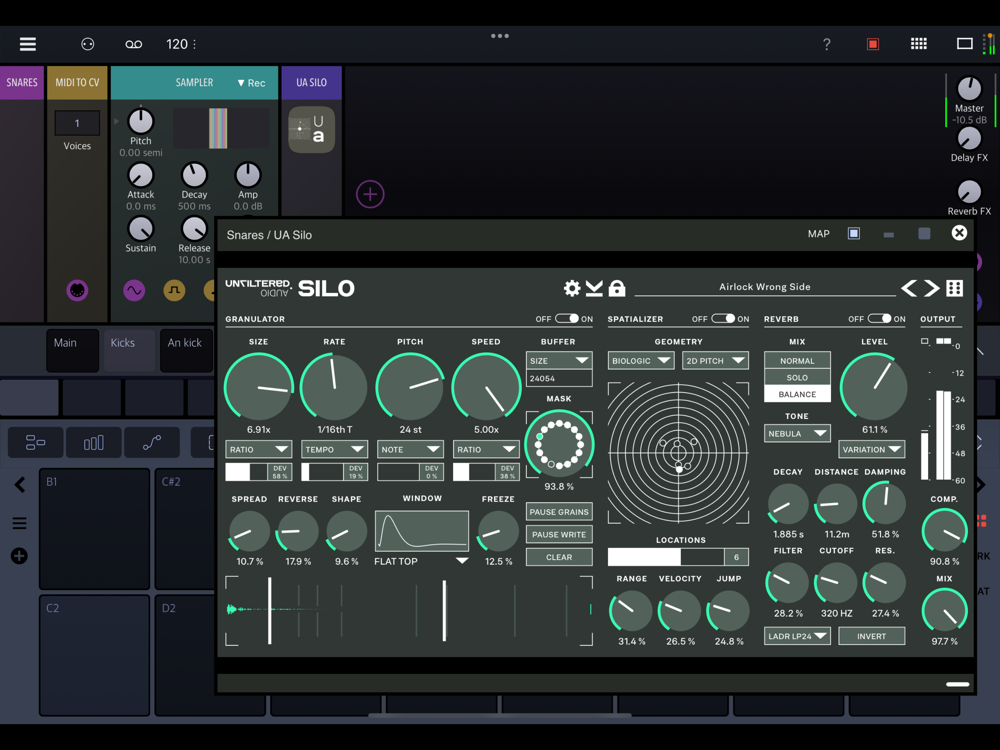Toggle the INVERT filter button

[x=871, y=636]
